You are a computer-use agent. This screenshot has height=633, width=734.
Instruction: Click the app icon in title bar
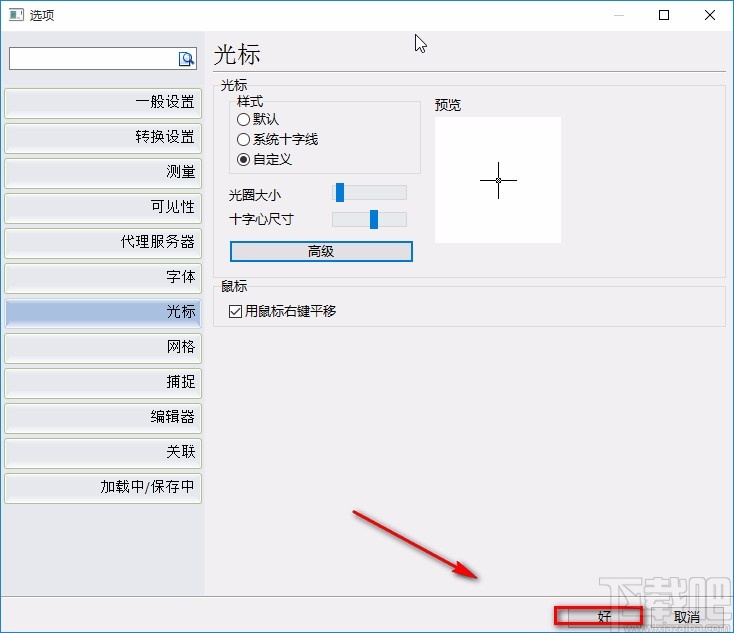pyautogui.click(x=16, y=15)
